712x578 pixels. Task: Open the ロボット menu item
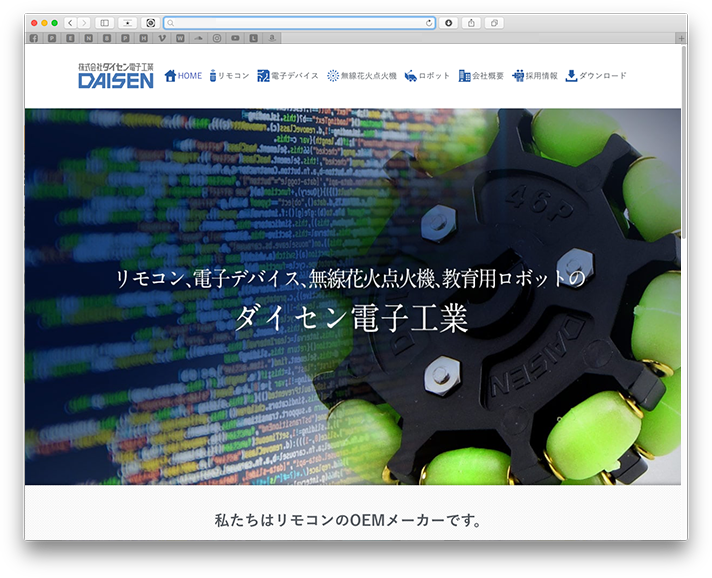pos(434,76)
